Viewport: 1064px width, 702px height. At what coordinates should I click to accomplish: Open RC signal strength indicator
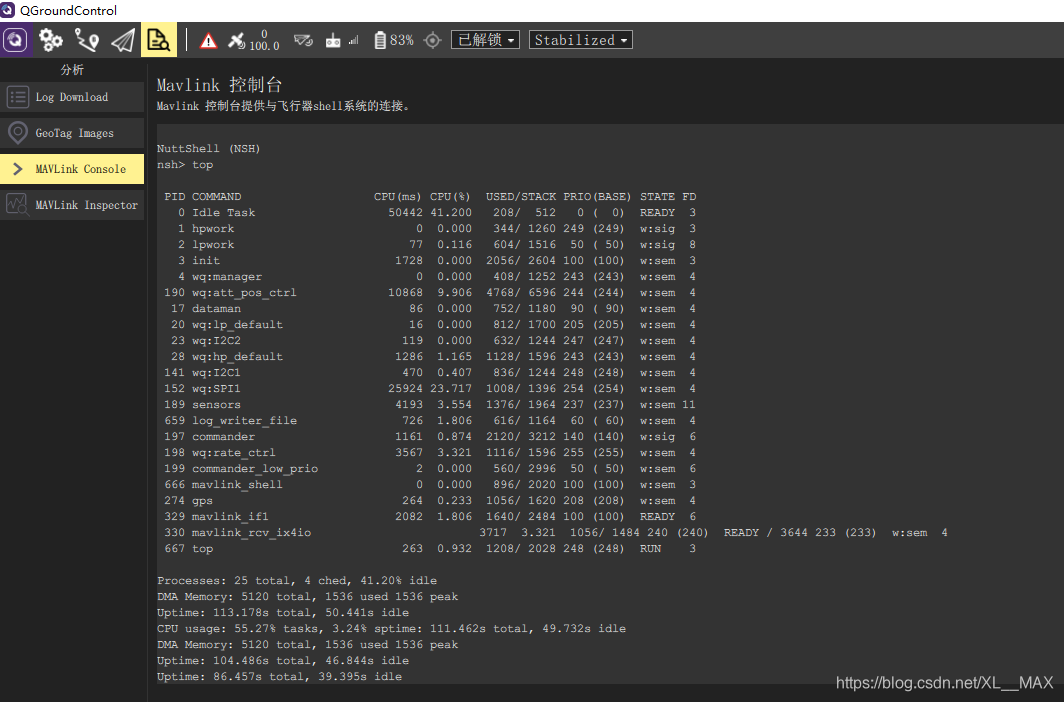pos(341,41)
